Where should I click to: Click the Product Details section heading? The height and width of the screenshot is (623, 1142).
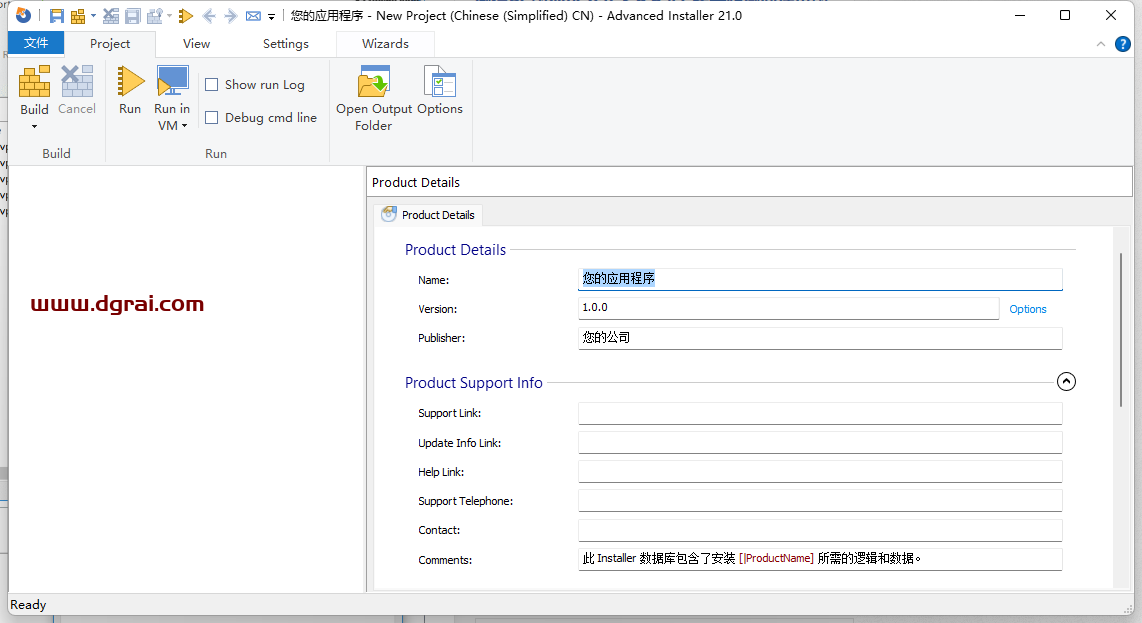(455, 250)
